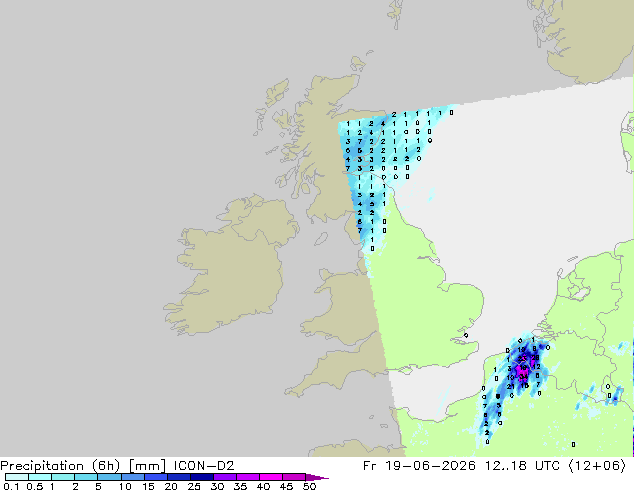Image resolution: width=634 pixels, height=490 pixels.
Task: Click the legend label '45'
Action: point(286,486)
